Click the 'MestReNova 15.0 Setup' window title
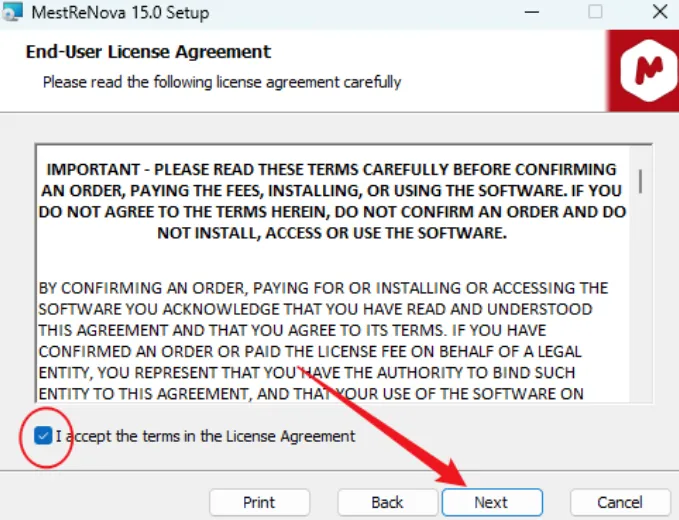This screenshot has height=520, width=679. click(120, 13)
